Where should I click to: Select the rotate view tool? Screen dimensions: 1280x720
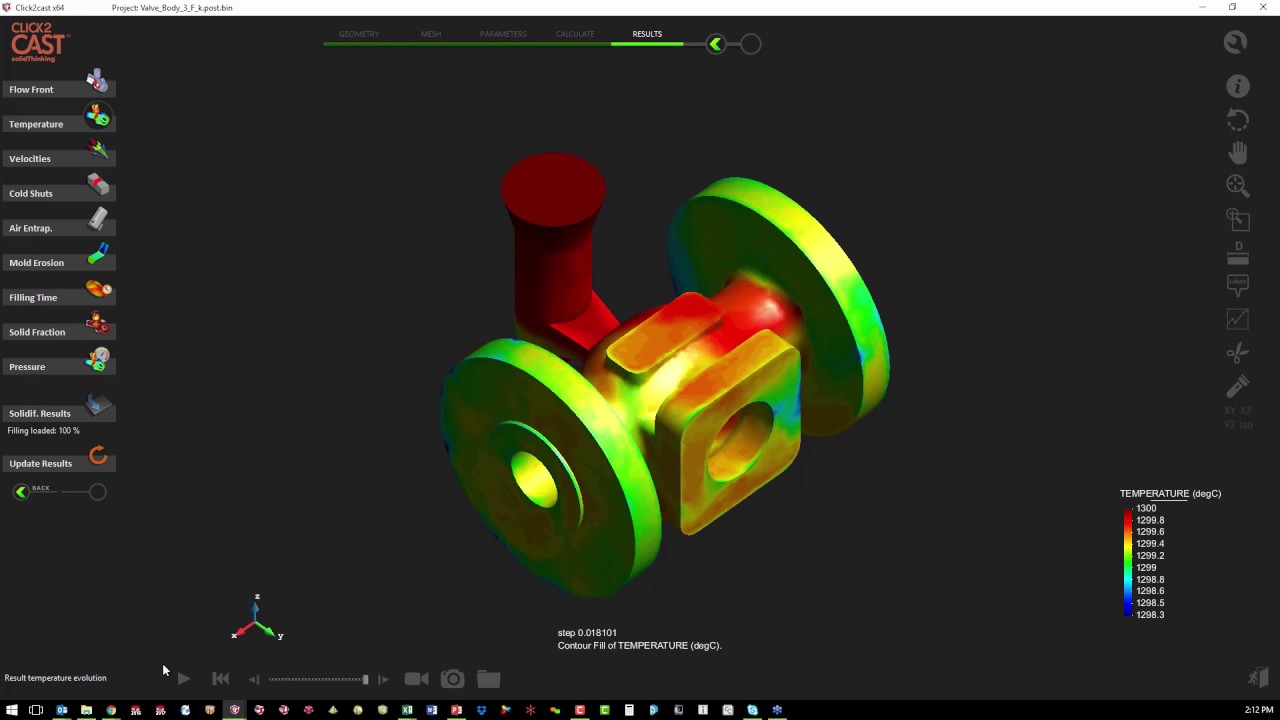pyautogui.click(x=1238, y=120)
